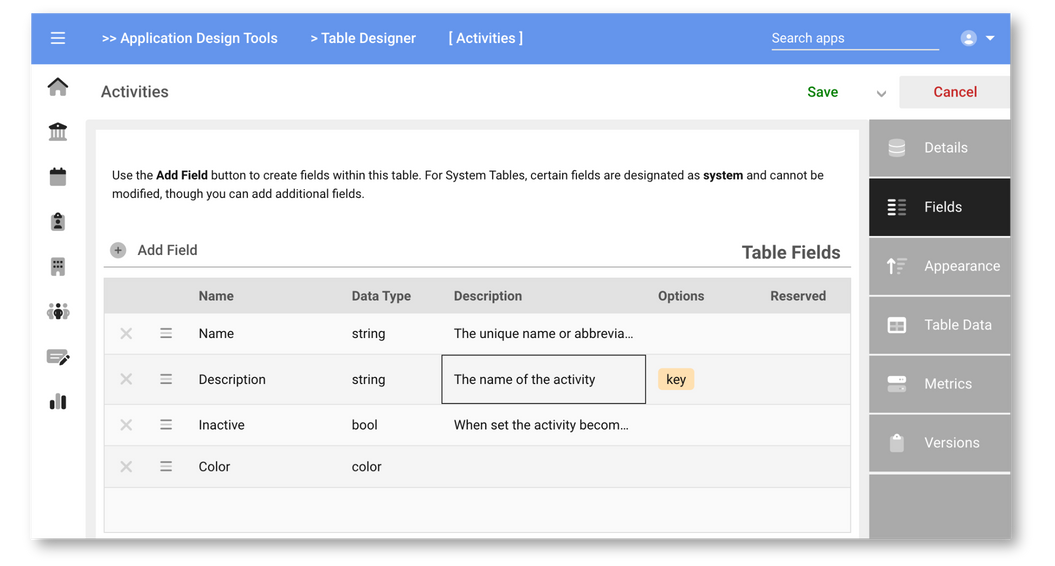The width and height of the screenshot is (1055, 566).
Task: Focus the Search apps field
Action: pos(854,38)
